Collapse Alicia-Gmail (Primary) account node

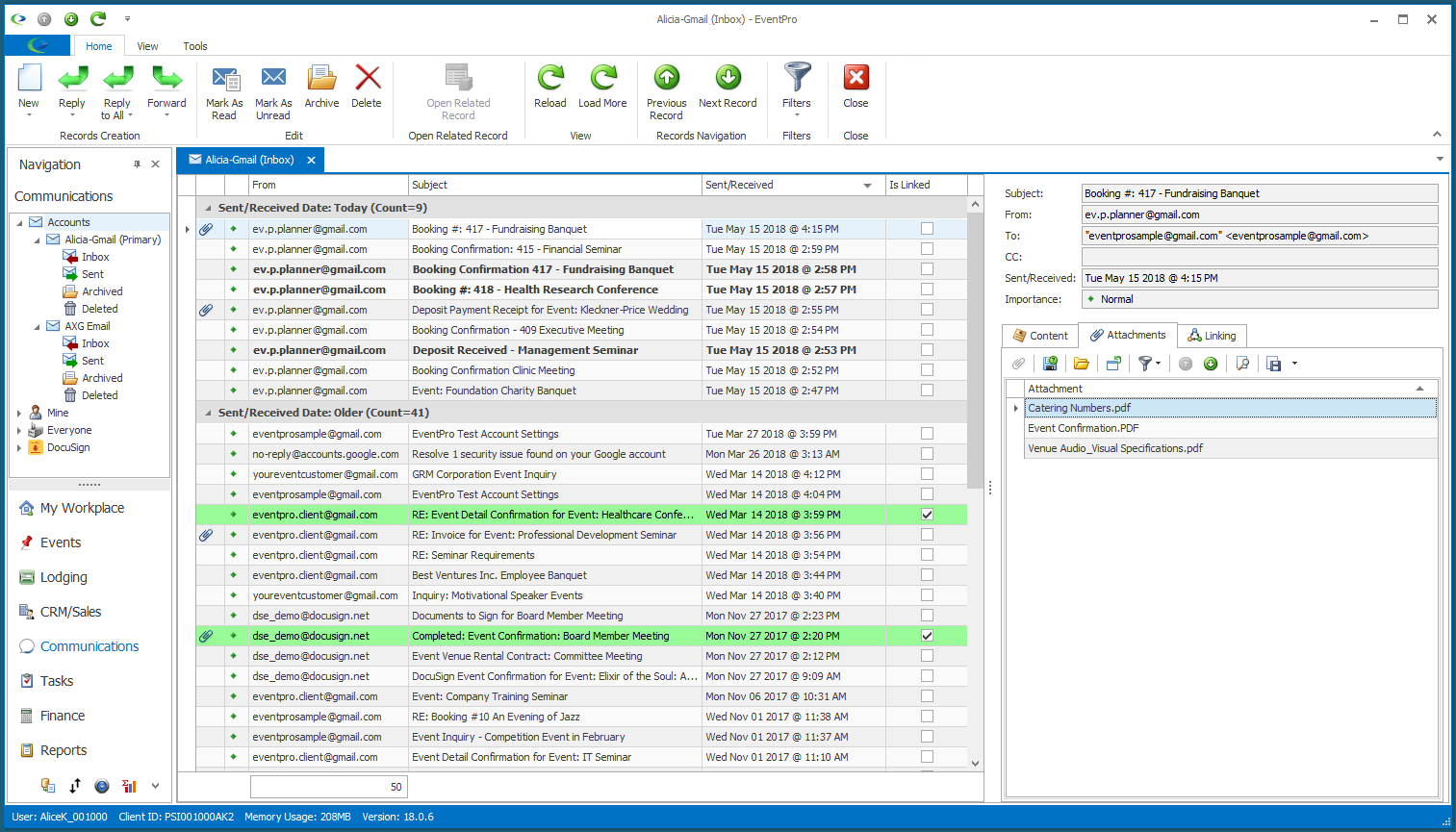point(38,240)
